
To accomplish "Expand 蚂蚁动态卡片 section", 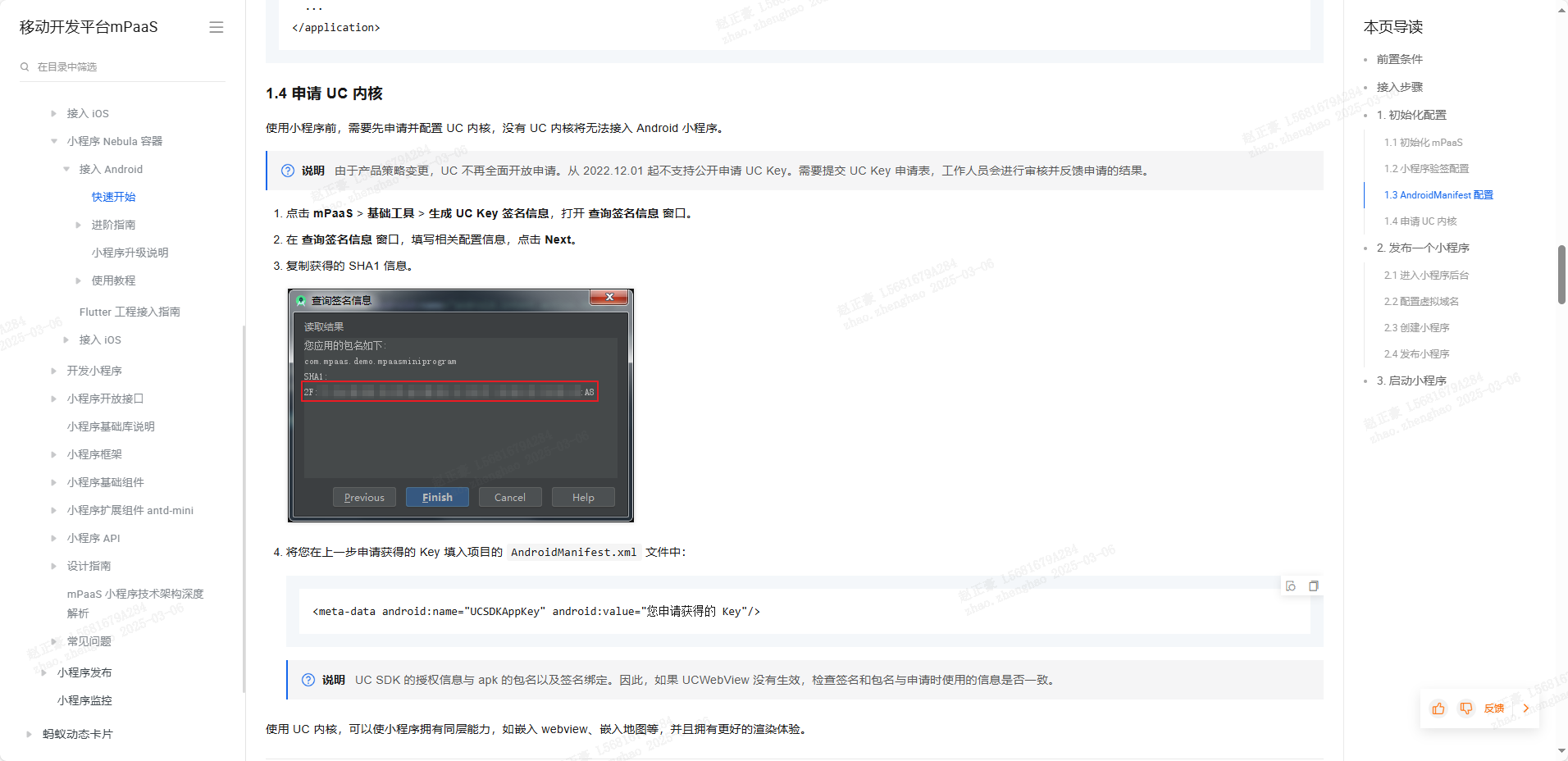I will [30, 734].
